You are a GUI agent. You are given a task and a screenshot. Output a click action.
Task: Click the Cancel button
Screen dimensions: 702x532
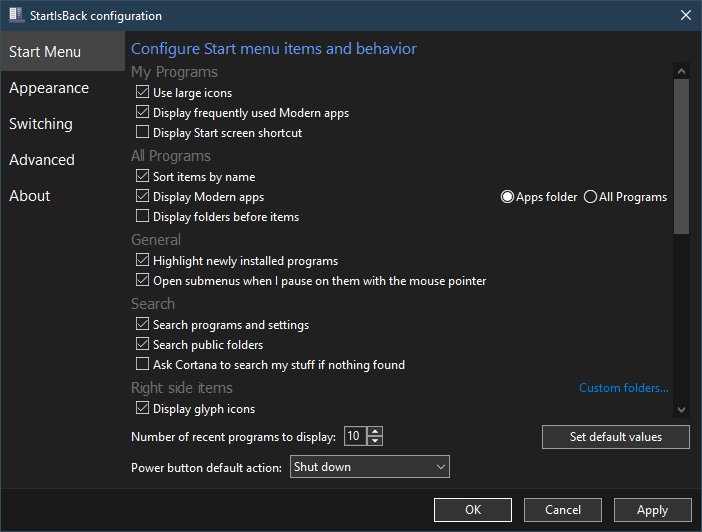(x=563, y=510)
